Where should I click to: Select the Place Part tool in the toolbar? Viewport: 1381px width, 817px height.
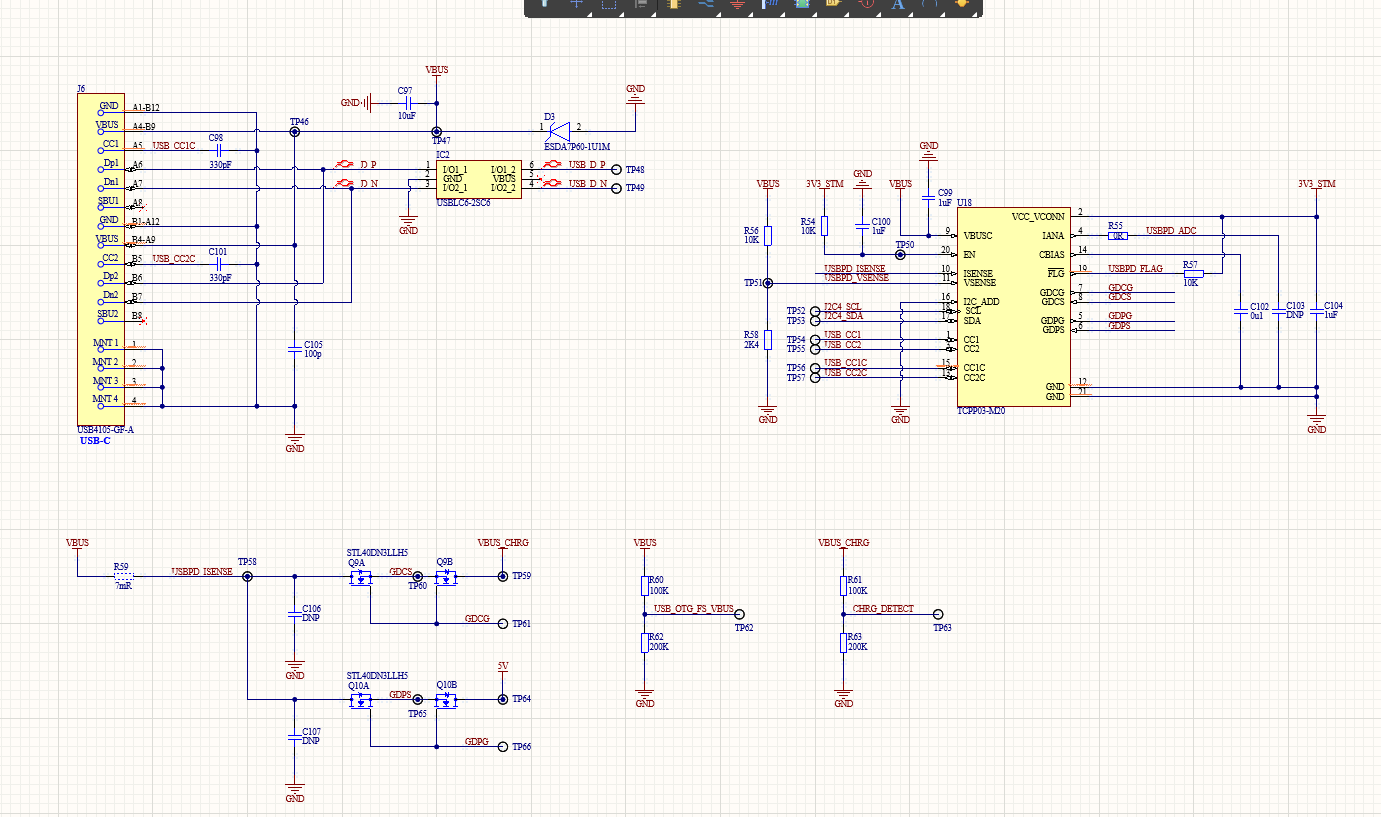[x=672, y=4]
